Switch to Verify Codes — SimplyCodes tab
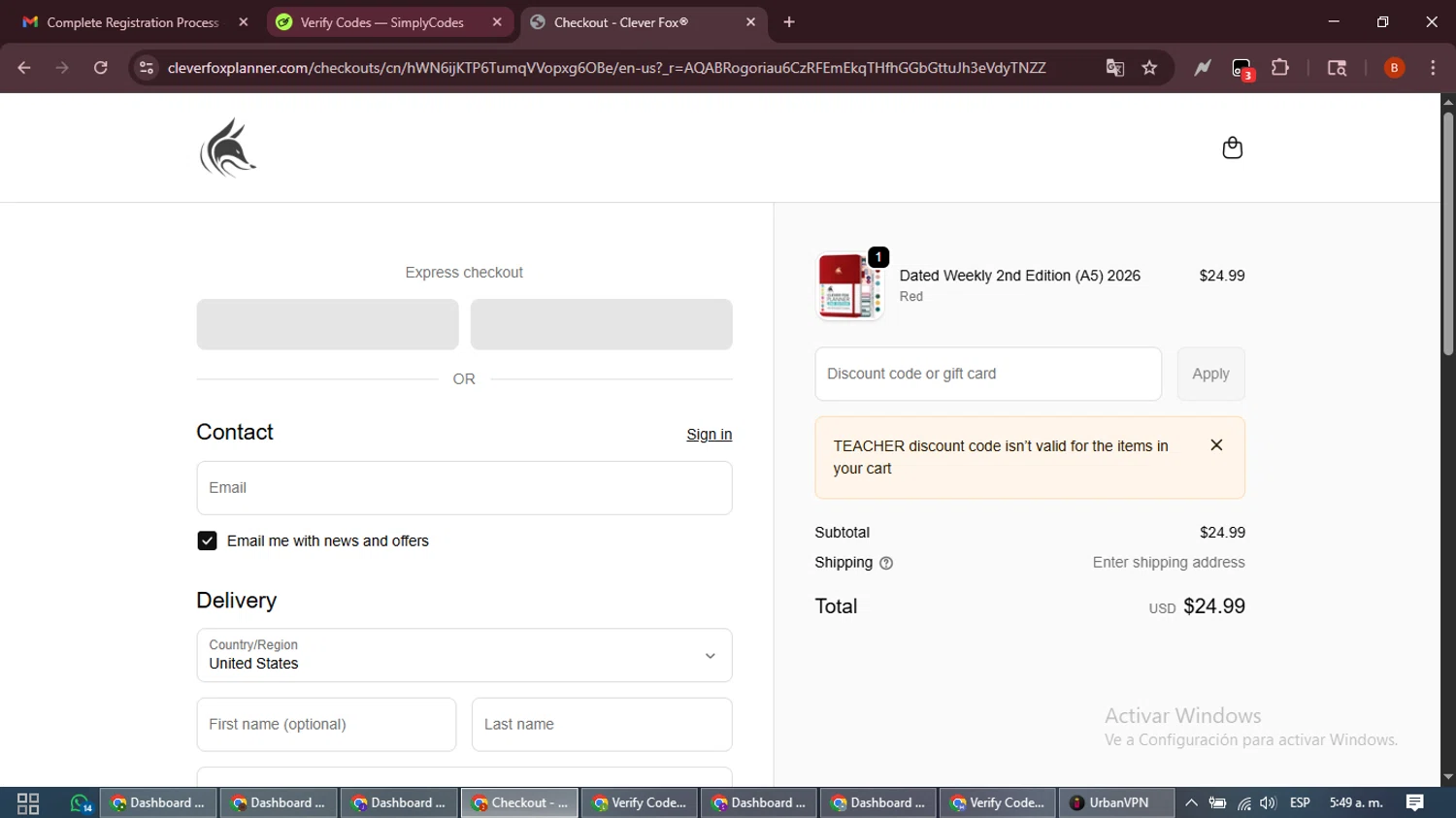This screenshot has width=1456, height=818. pos(381,22)
